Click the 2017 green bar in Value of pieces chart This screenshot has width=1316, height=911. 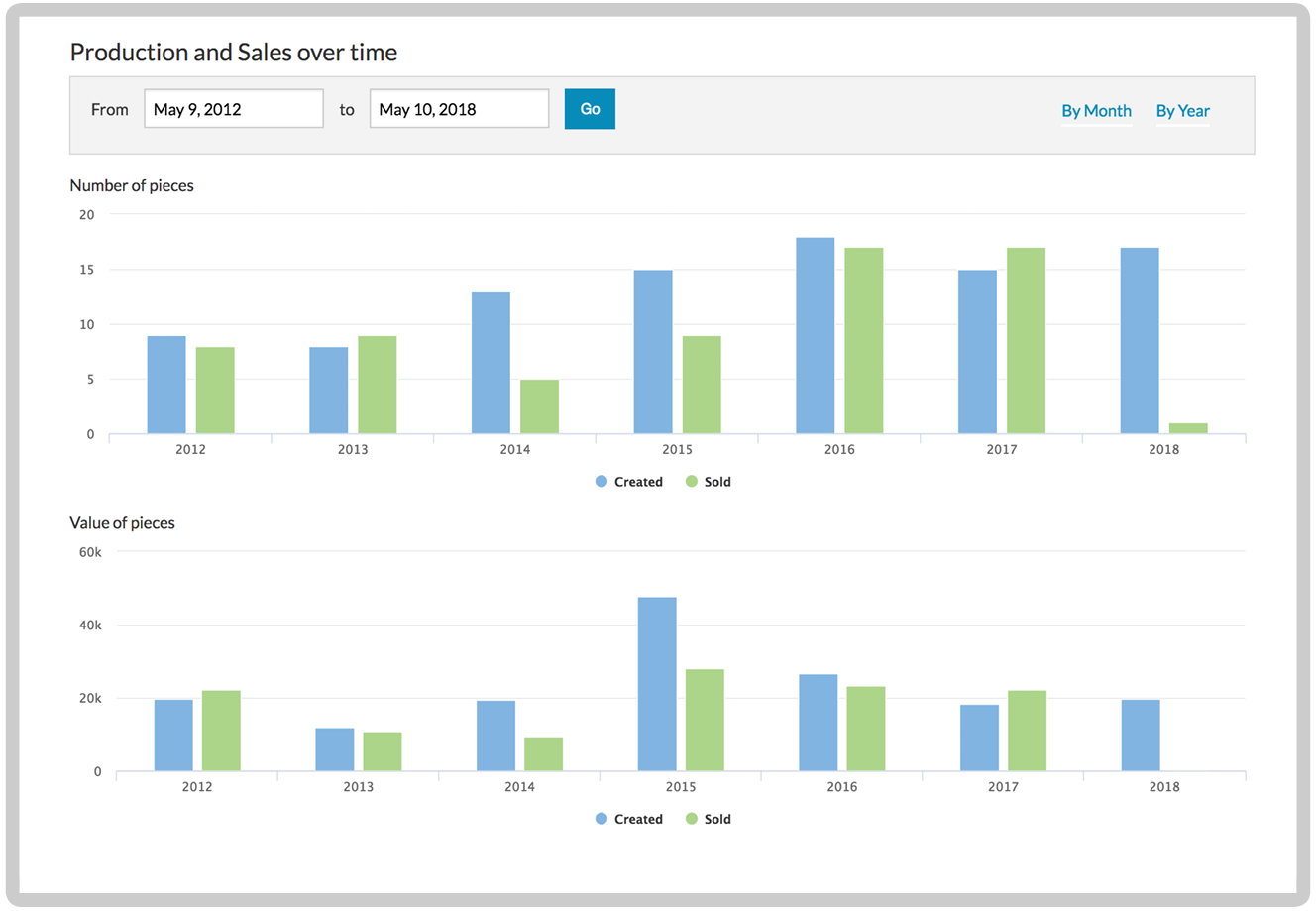(x=1026, y=729)
